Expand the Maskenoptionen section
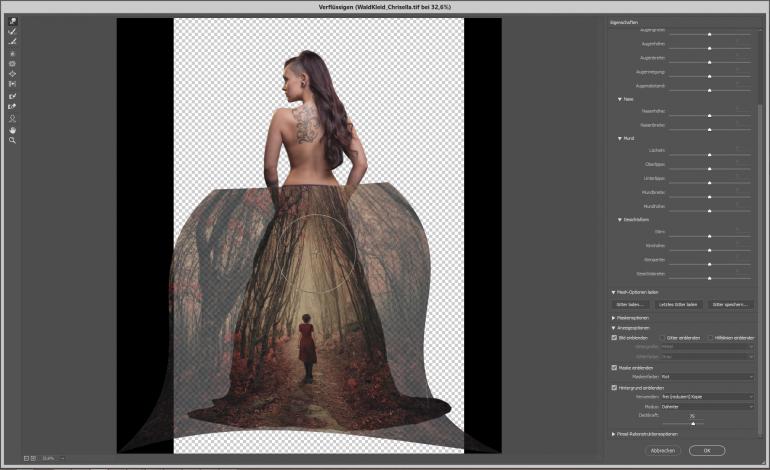The width and height of the screenshot is (770, 470). pos(613,318)
